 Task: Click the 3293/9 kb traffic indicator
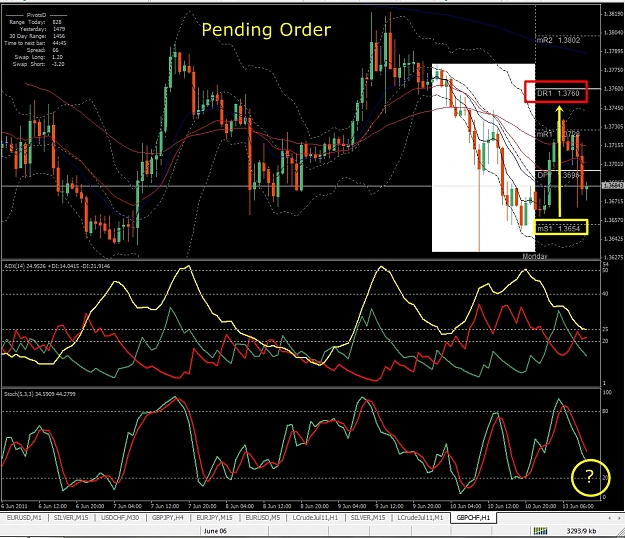581,531
